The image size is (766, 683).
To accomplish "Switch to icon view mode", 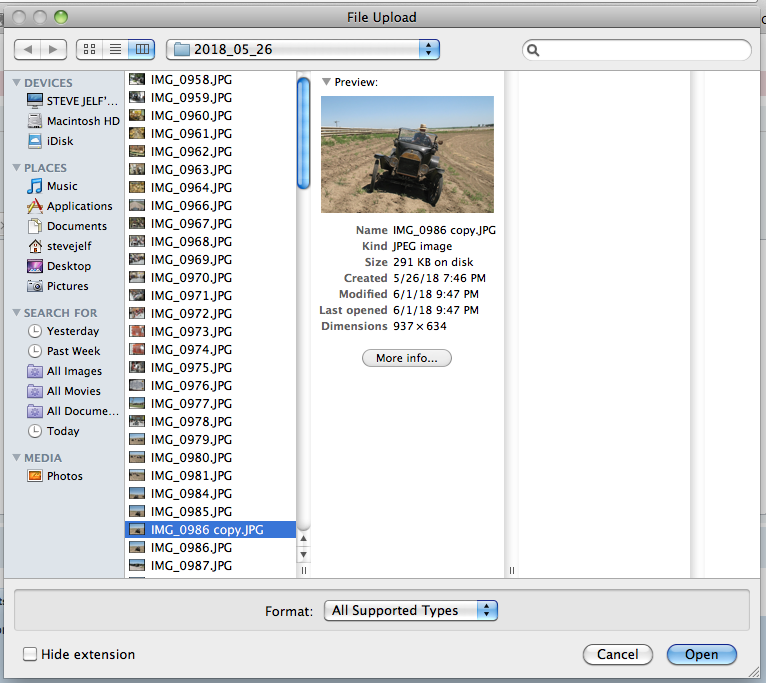I will coord(89,49).
